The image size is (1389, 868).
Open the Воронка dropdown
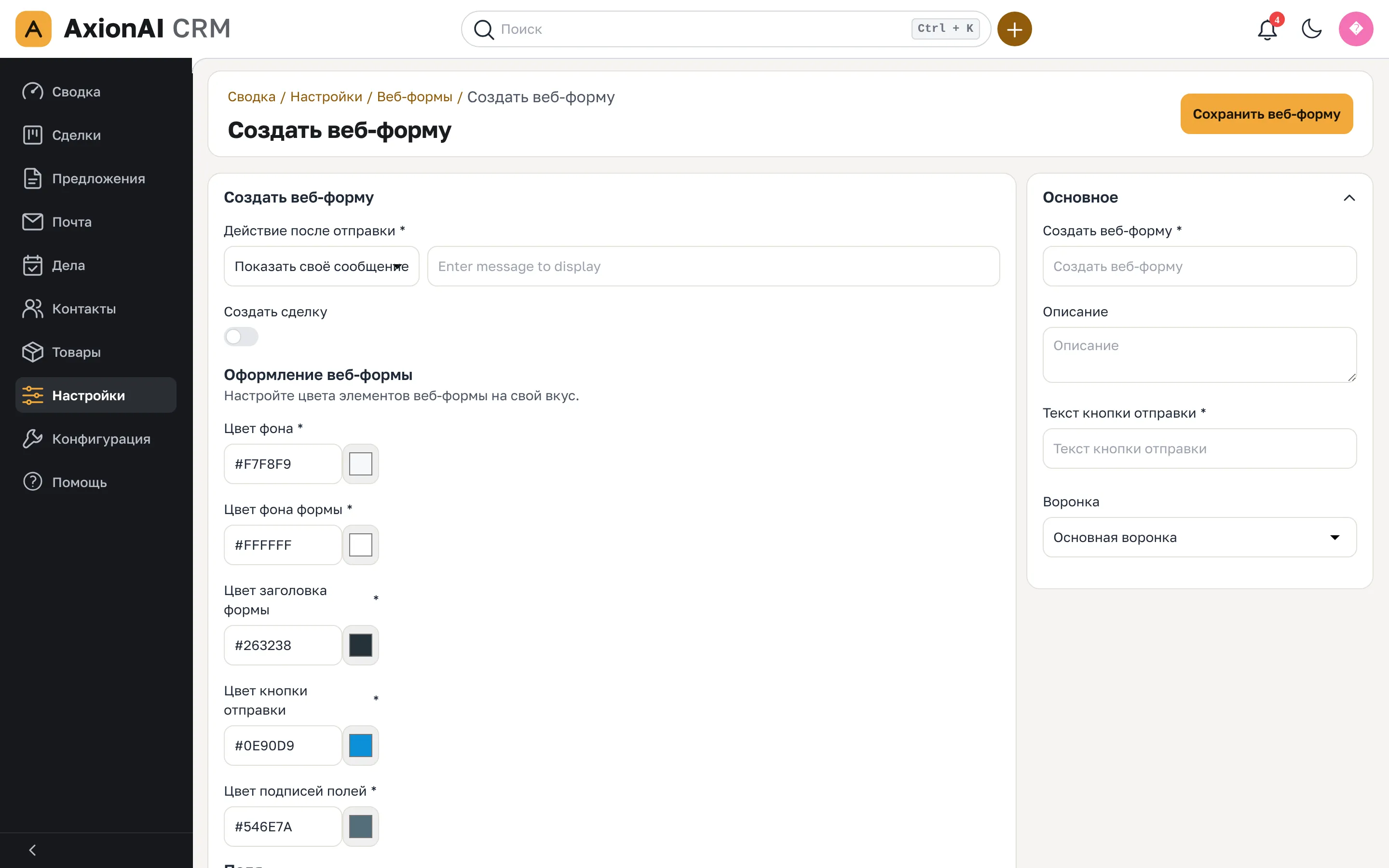point(1199,537)
